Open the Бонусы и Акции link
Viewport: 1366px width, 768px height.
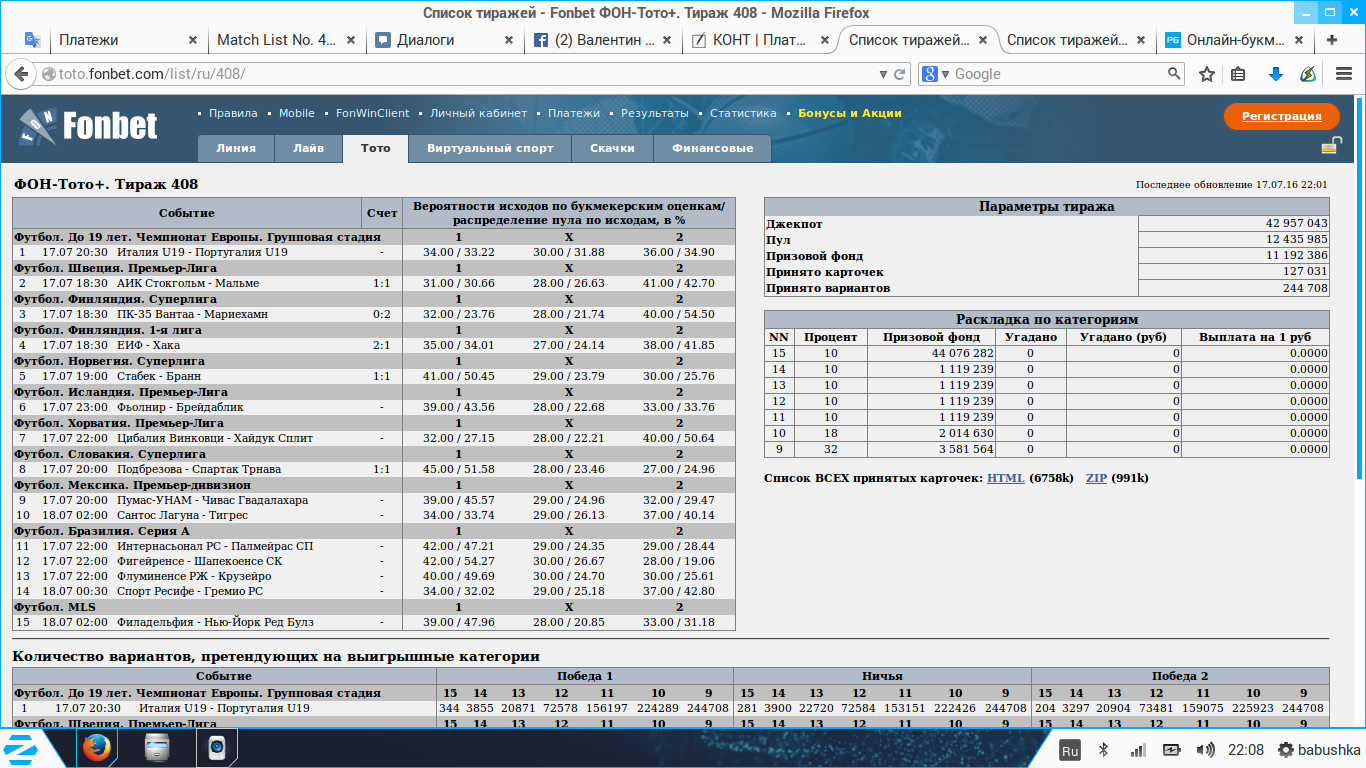[x=850, y=113]
